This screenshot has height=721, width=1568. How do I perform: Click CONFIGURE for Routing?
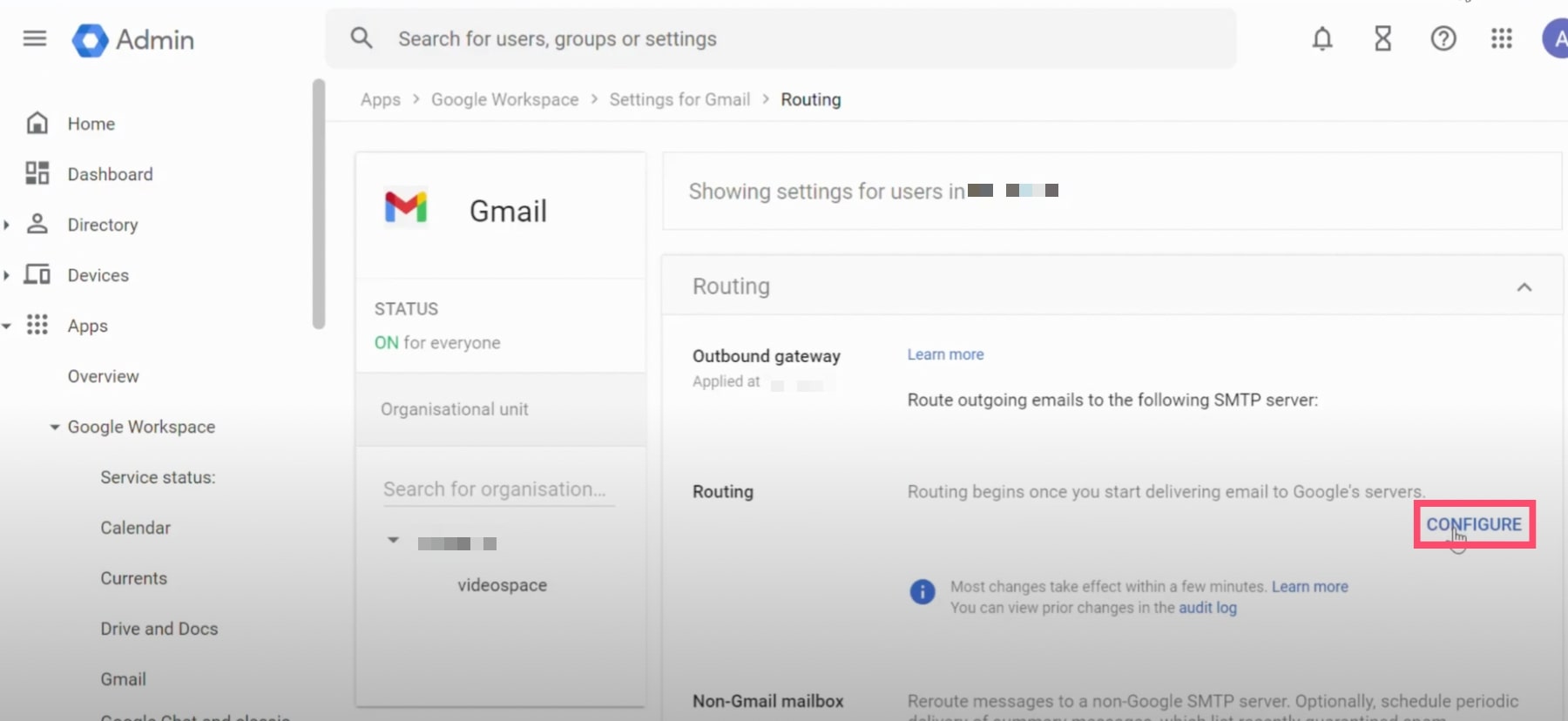coord(1474,524)
